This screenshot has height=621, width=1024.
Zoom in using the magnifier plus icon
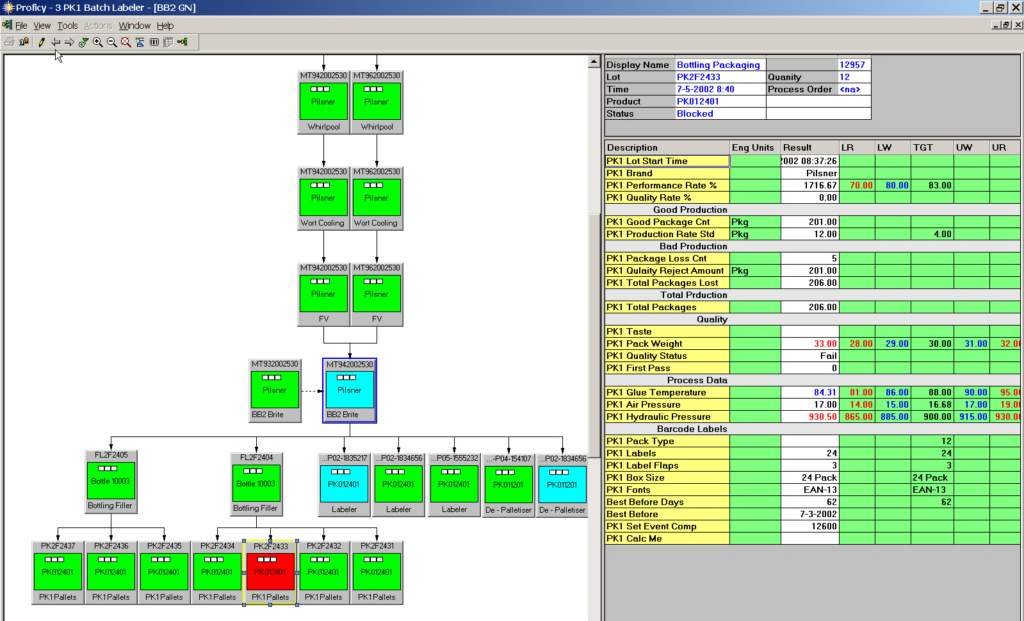(99, 42)
